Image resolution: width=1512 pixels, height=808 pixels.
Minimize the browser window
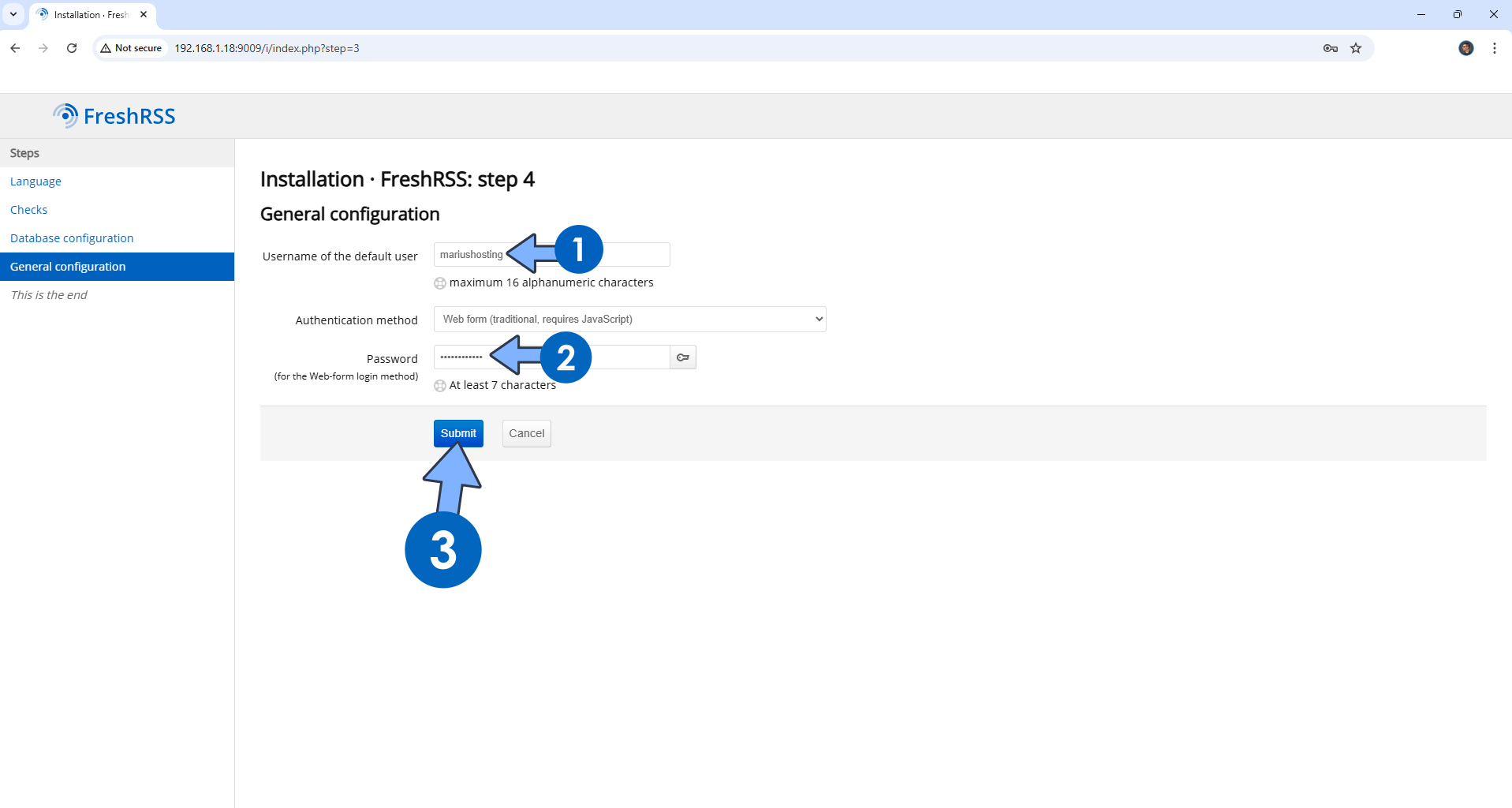(1421, 14)
